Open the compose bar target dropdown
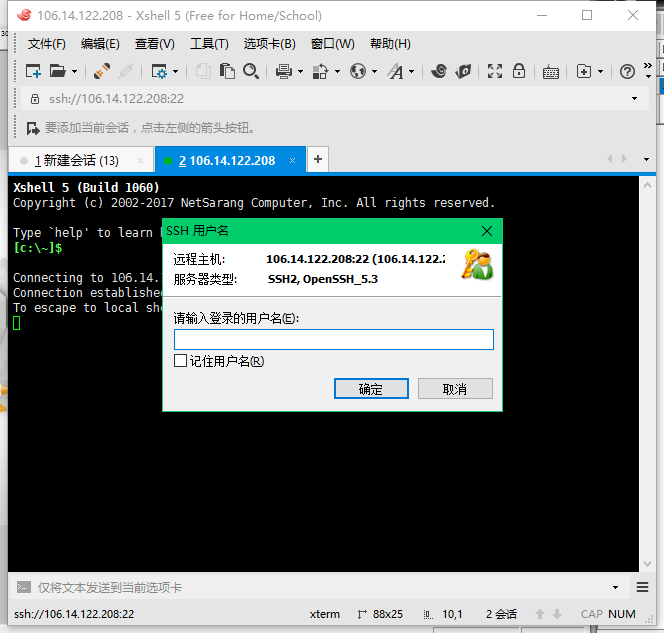664x633 pixels. click(x=615, y=588)
